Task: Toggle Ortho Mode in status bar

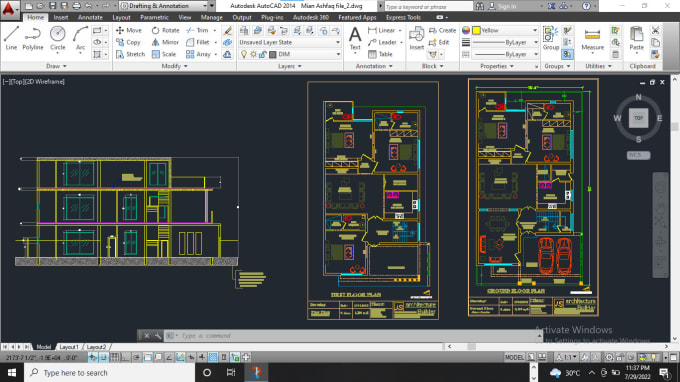Action: coord(125,357)
